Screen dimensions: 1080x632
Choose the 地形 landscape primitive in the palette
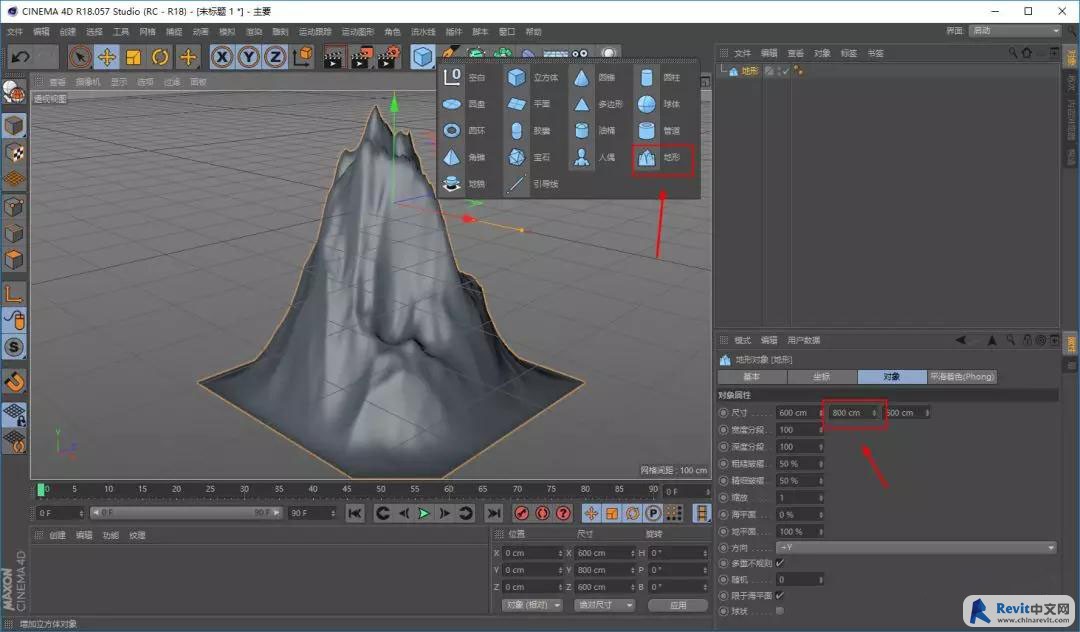[x=659, y=158]
